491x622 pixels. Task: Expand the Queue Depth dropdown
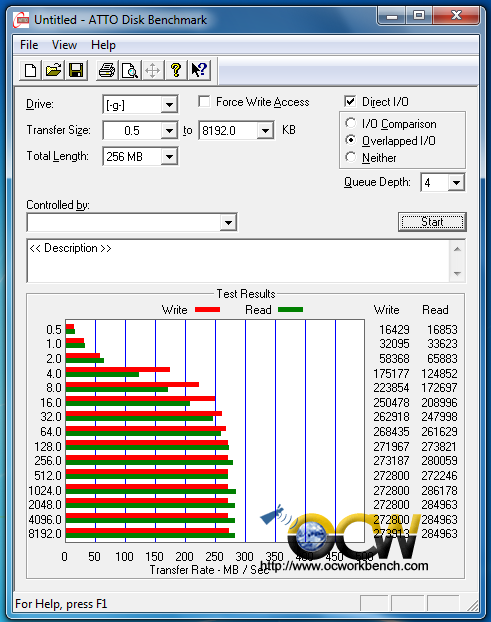click(x=456, y=182)
